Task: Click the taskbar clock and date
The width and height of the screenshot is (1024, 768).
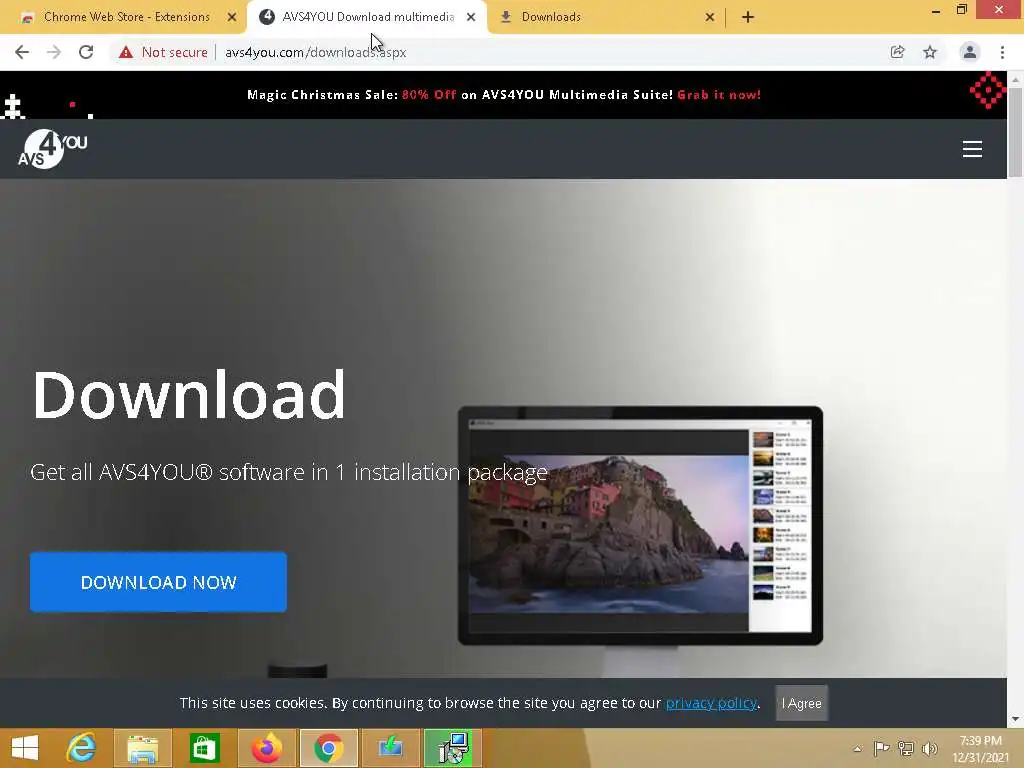Action: tap(980, 748)
